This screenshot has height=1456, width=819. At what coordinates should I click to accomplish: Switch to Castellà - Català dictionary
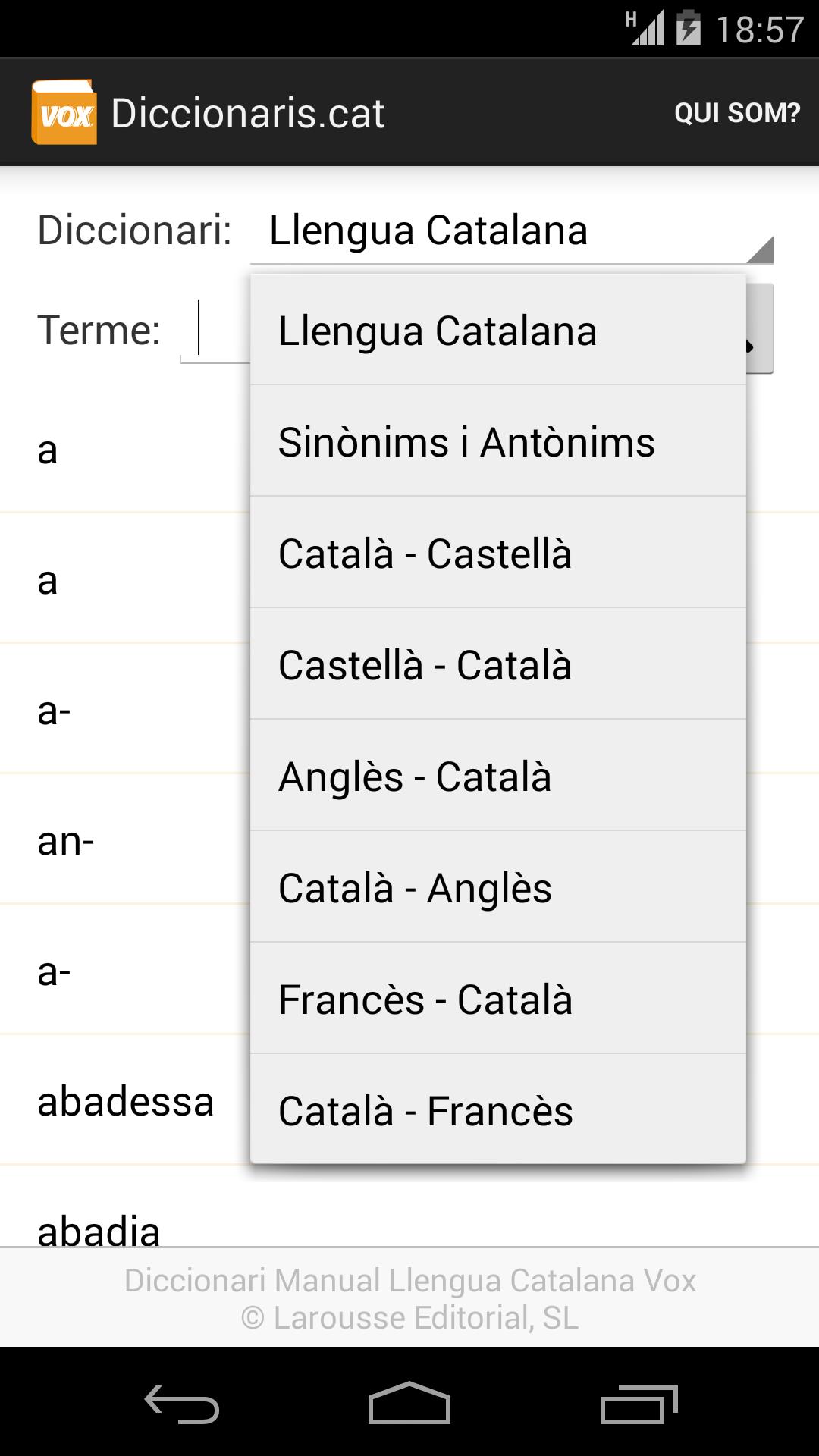click(497, 665)
